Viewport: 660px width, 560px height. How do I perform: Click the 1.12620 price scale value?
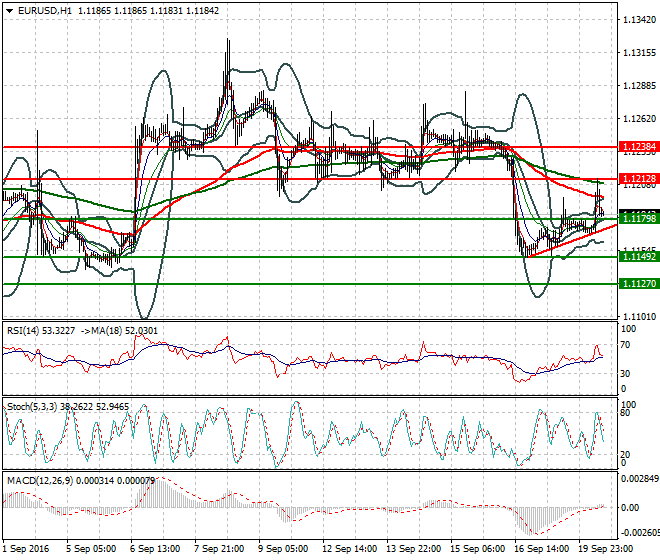tap(639, 119)
